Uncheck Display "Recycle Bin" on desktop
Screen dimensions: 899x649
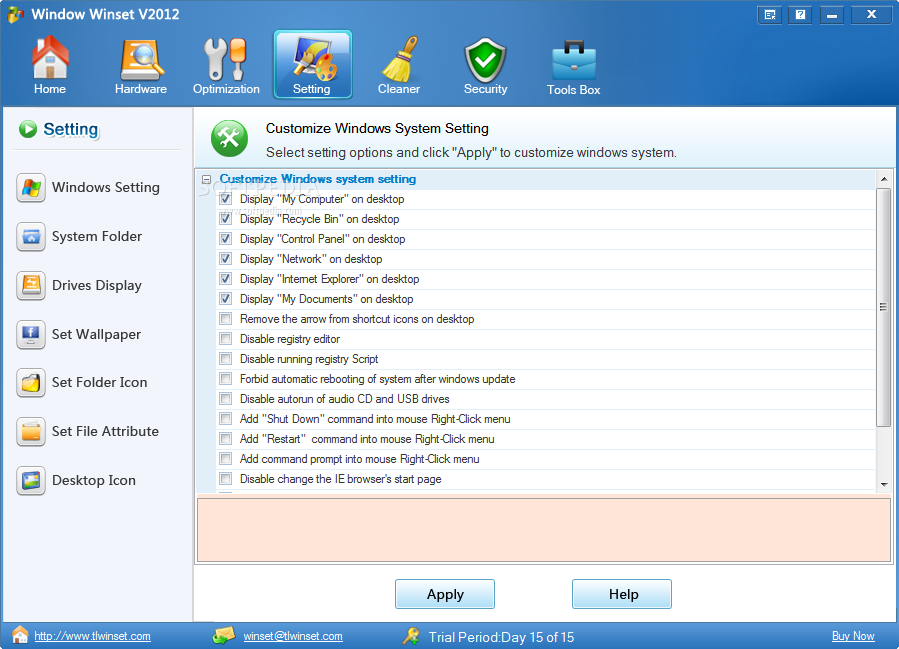tap(226, 219)
